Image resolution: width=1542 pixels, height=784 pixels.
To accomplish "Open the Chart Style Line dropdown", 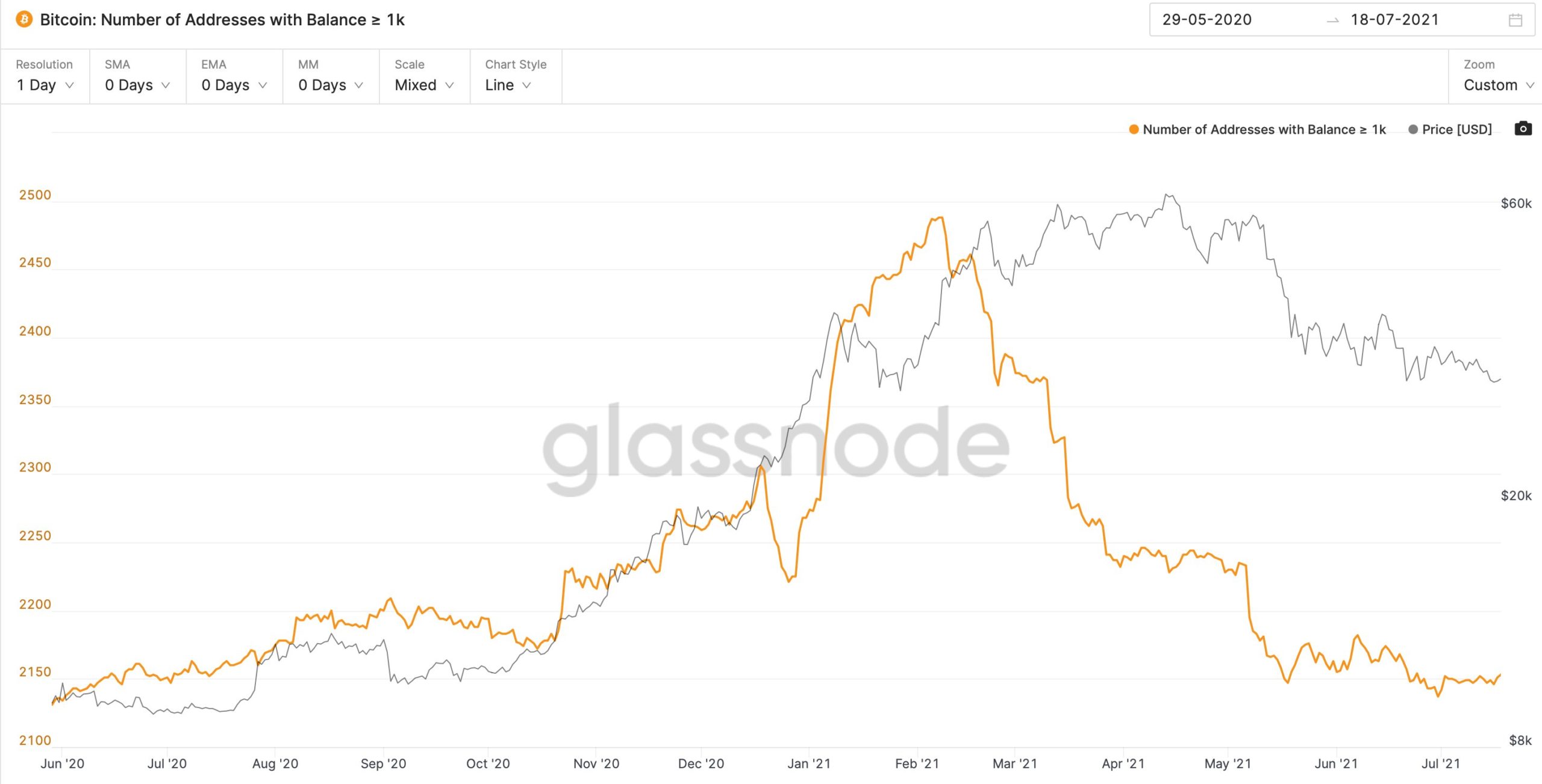I will tap(508, 85).
